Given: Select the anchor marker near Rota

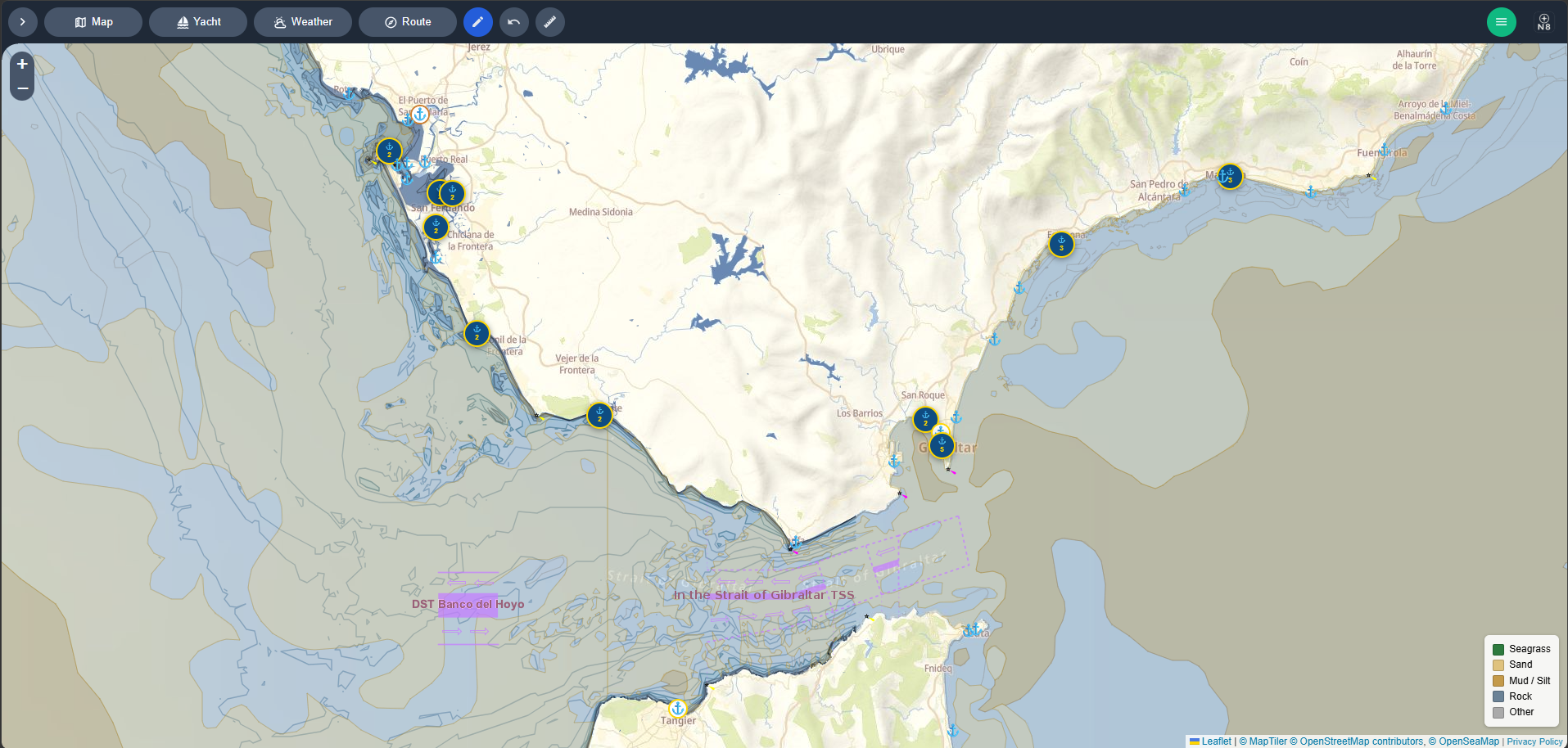Looking at the screenshot, I should pyautogui.click(x=350, y=93).
